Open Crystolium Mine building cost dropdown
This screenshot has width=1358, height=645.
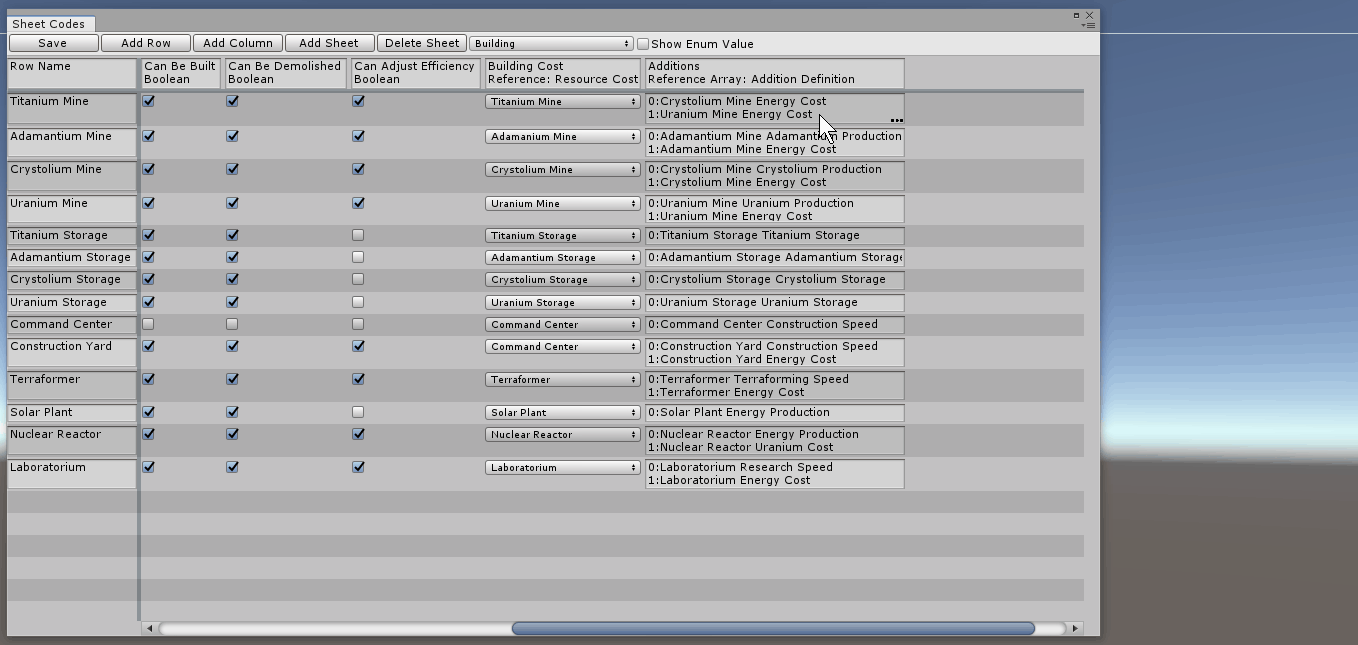pyautogui.click(x=563, y=170)
